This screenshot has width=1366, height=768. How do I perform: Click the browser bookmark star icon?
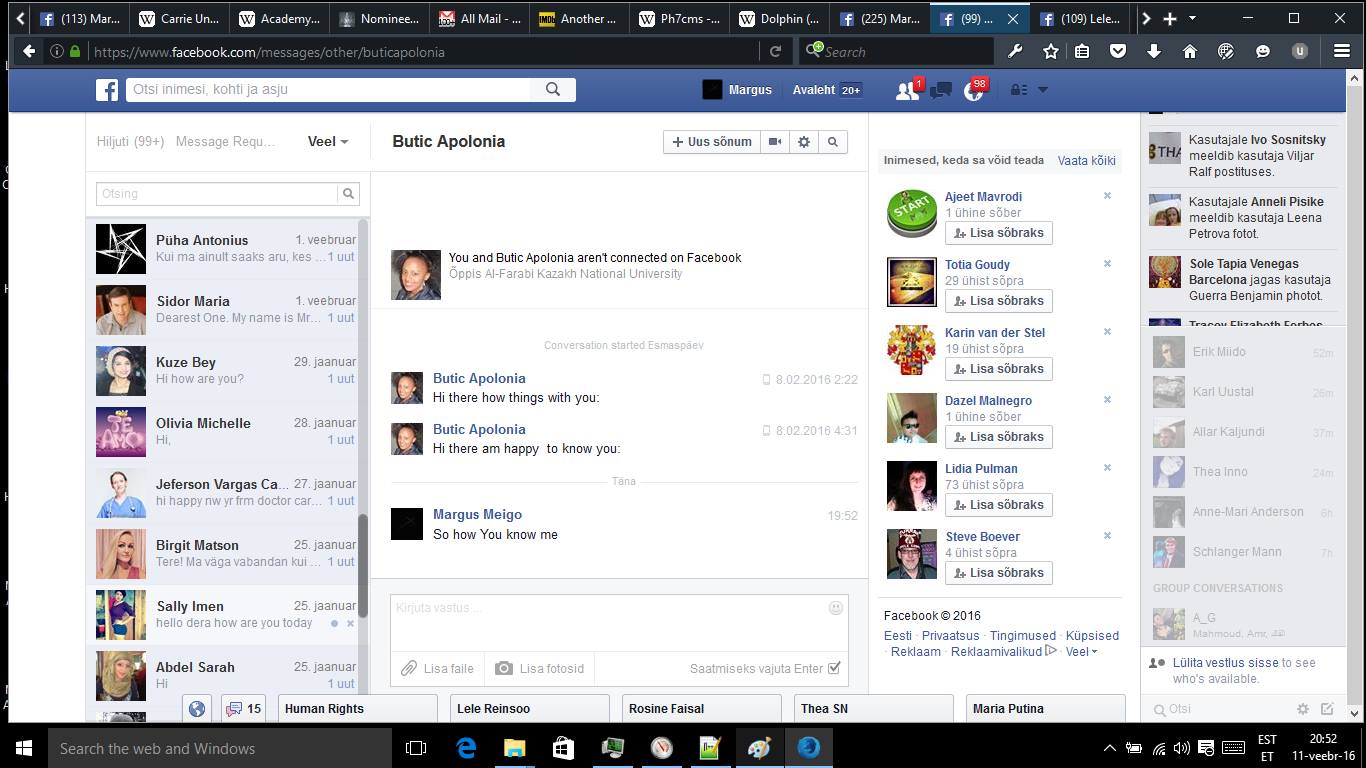point(1050,52)
